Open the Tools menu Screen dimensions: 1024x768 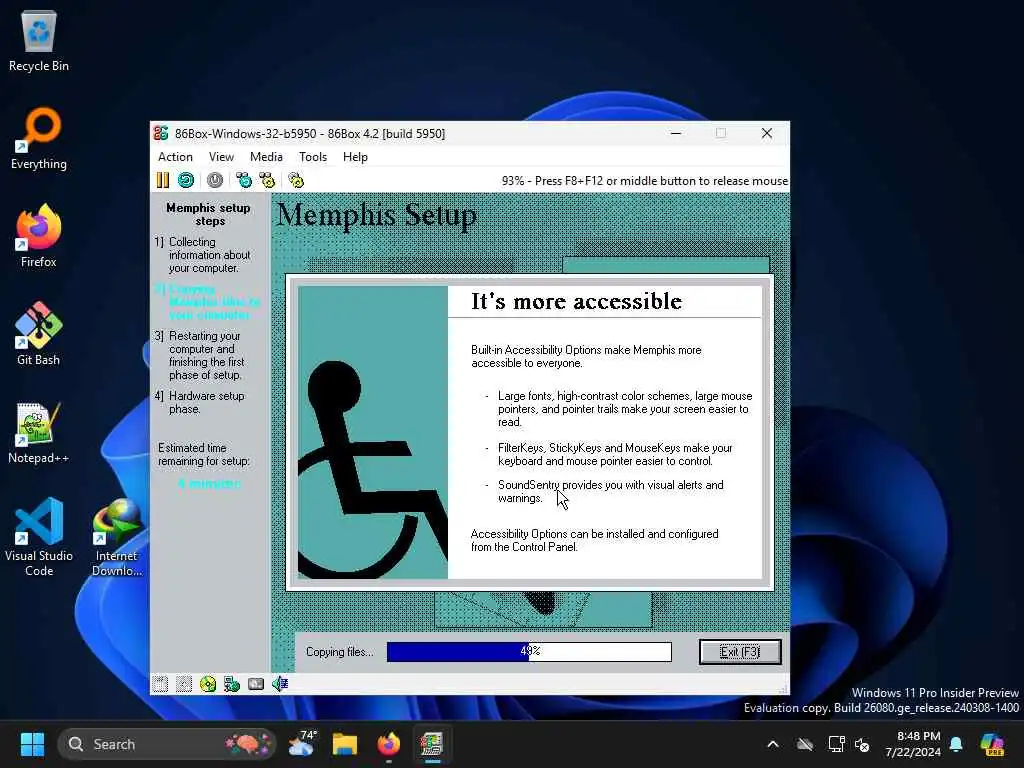coord(313,157)
